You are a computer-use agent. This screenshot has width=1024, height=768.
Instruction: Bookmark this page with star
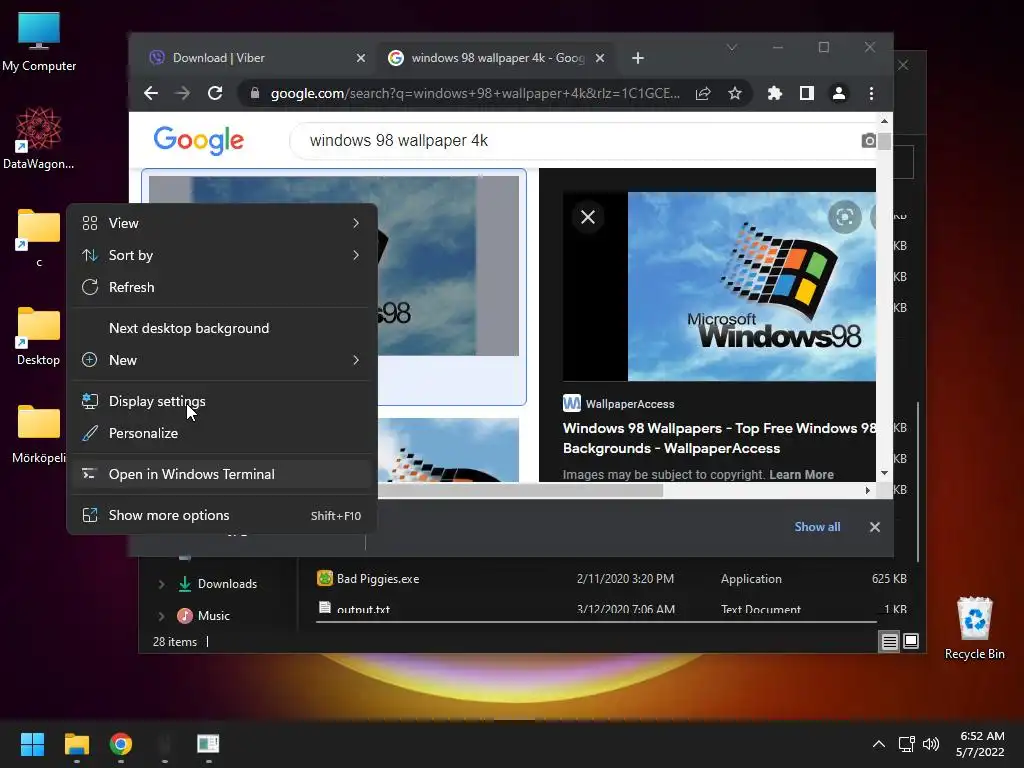pyautogui.click(x=735, y=93)
